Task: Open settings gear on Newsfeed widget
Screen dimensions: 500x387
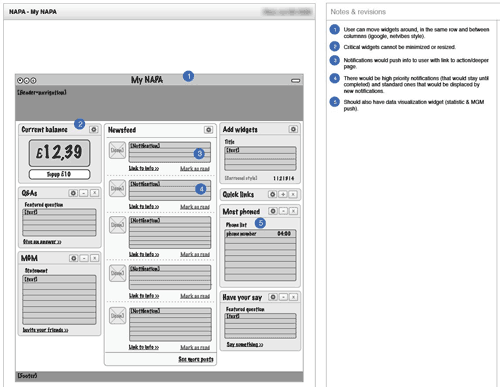Action: click(208, 130)
